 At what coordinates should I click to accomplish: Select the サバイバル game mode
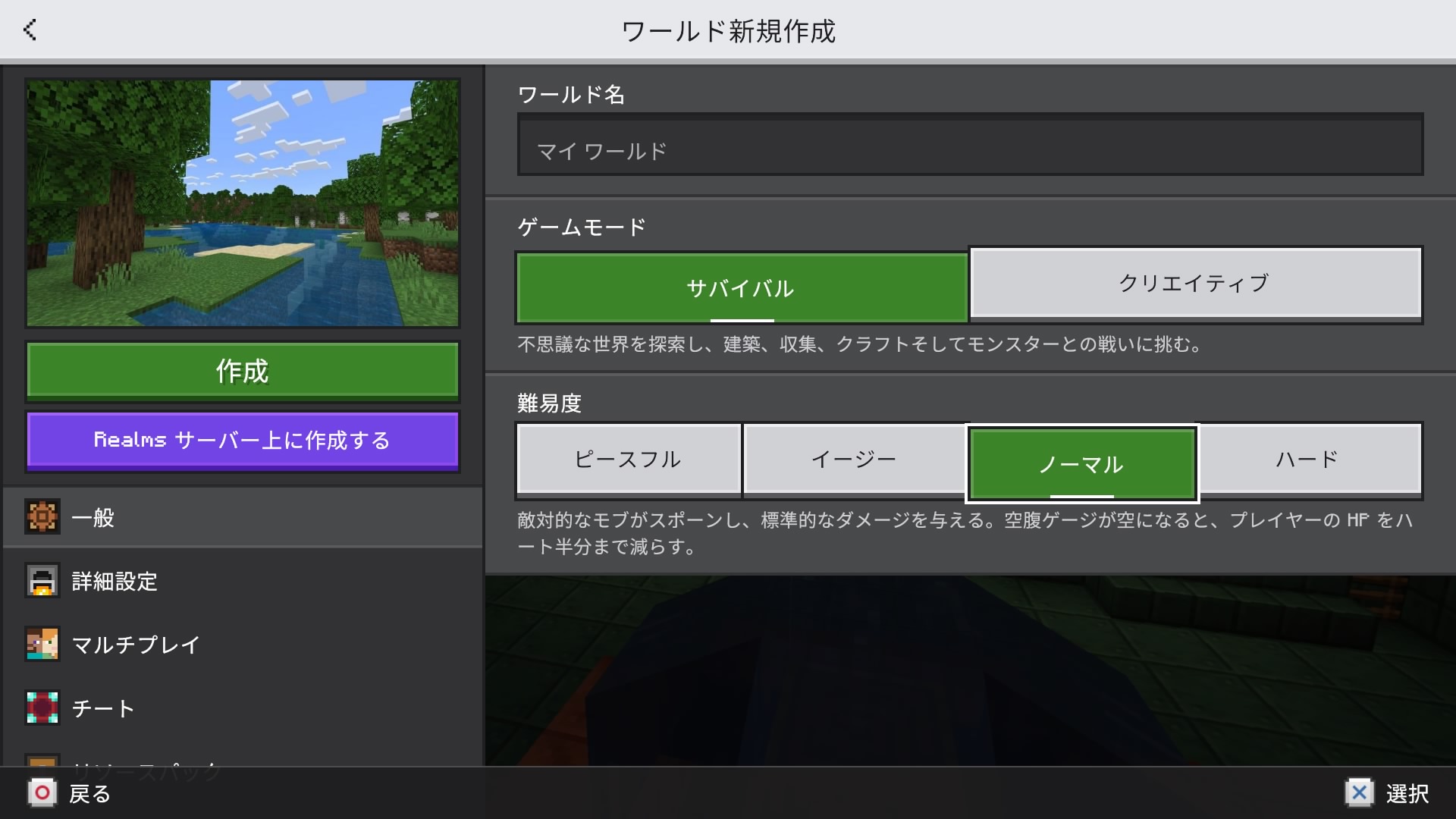click(x=742, y=288)
